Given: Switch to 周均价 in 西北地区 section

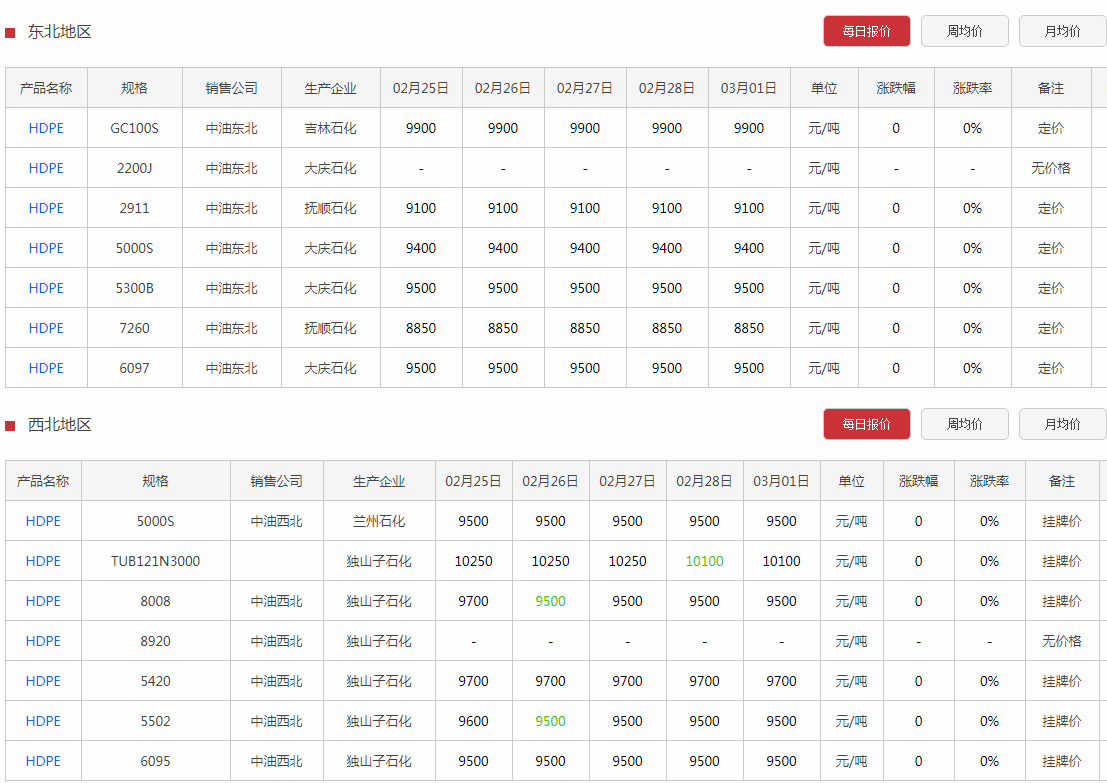Looking at the screenshot, I should [x=964, y=424].
